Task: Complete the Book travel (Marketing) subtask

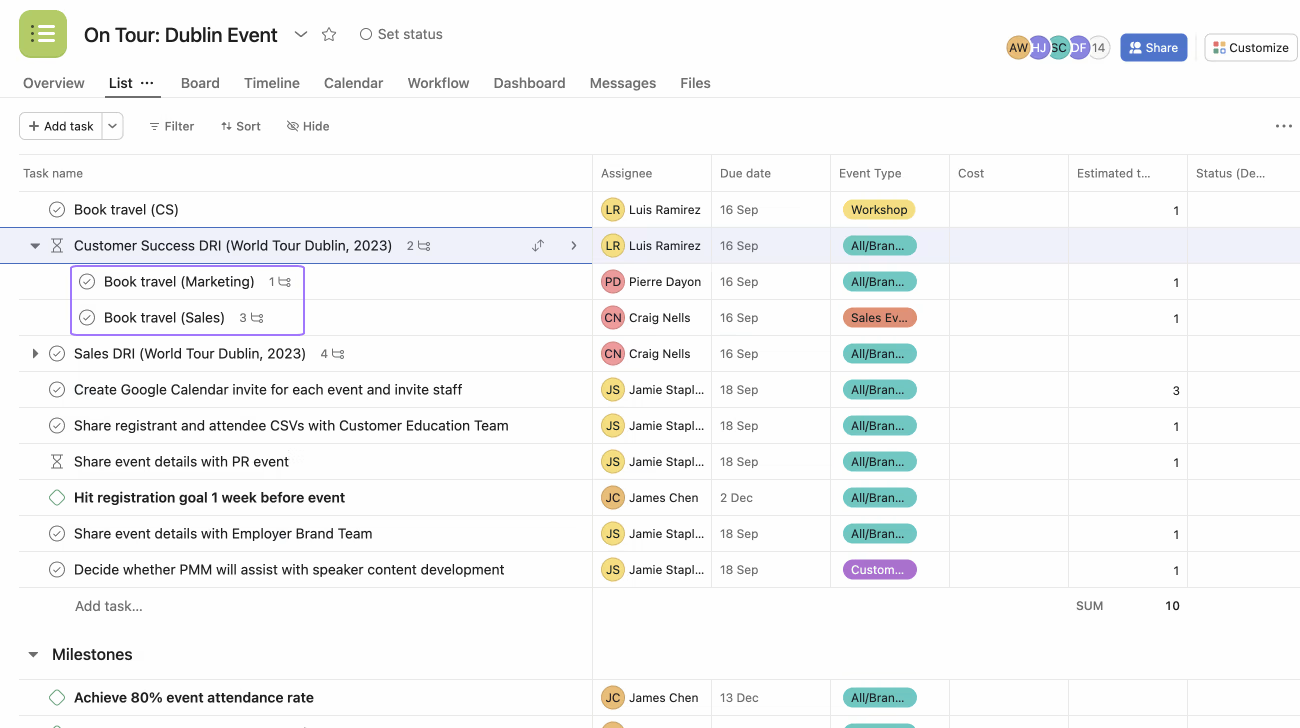Action: pos(88,281)
